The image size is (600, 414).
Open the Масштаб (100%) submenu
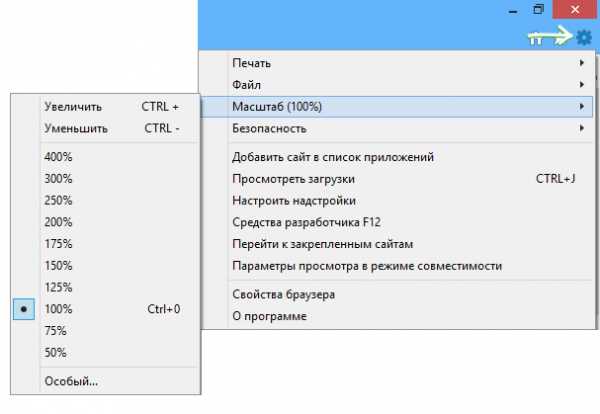(x=277, y=106)
